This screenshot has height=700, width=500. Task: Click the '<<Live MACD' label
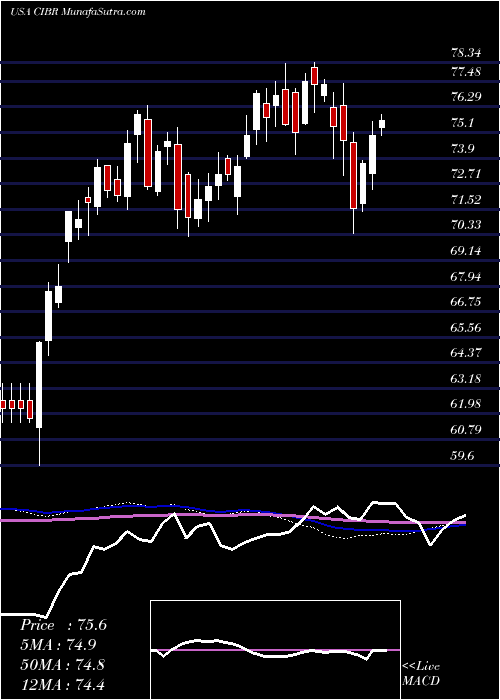click(x=421, y=674)
